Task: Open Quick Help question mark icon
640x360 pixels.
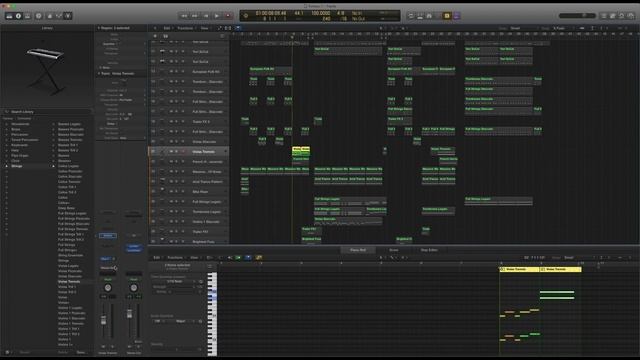Action: click(39, 16)
